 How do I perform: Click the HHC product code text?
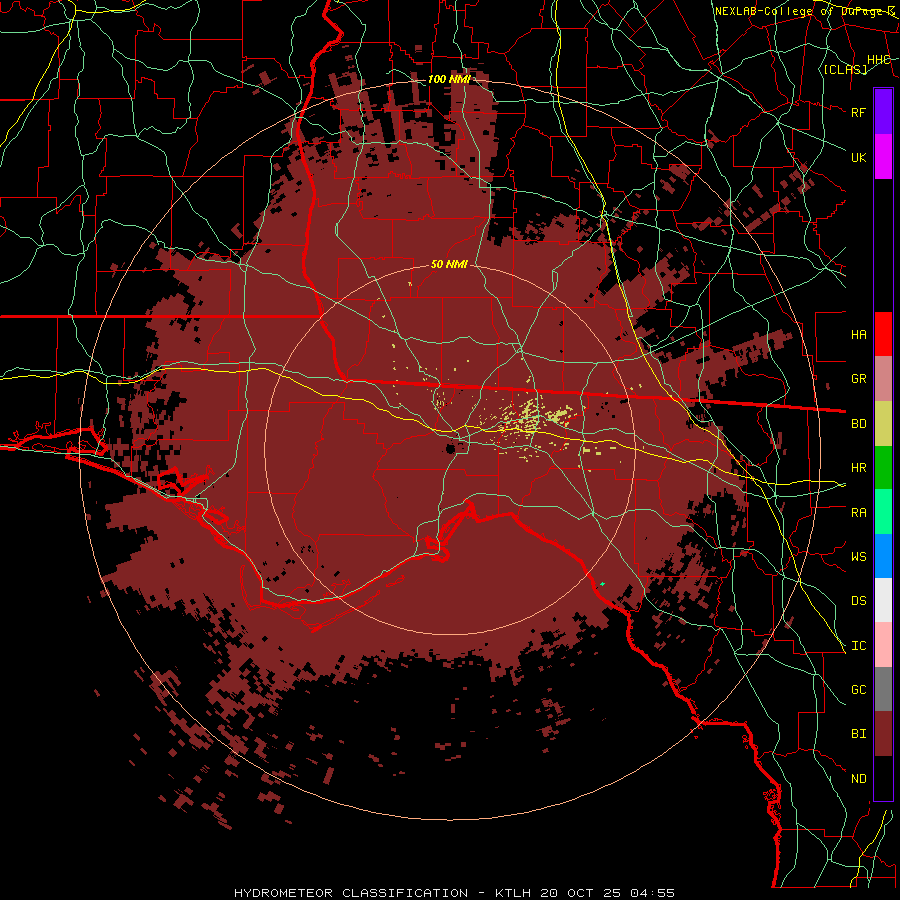pyautogui.click(x=878, y=60)
